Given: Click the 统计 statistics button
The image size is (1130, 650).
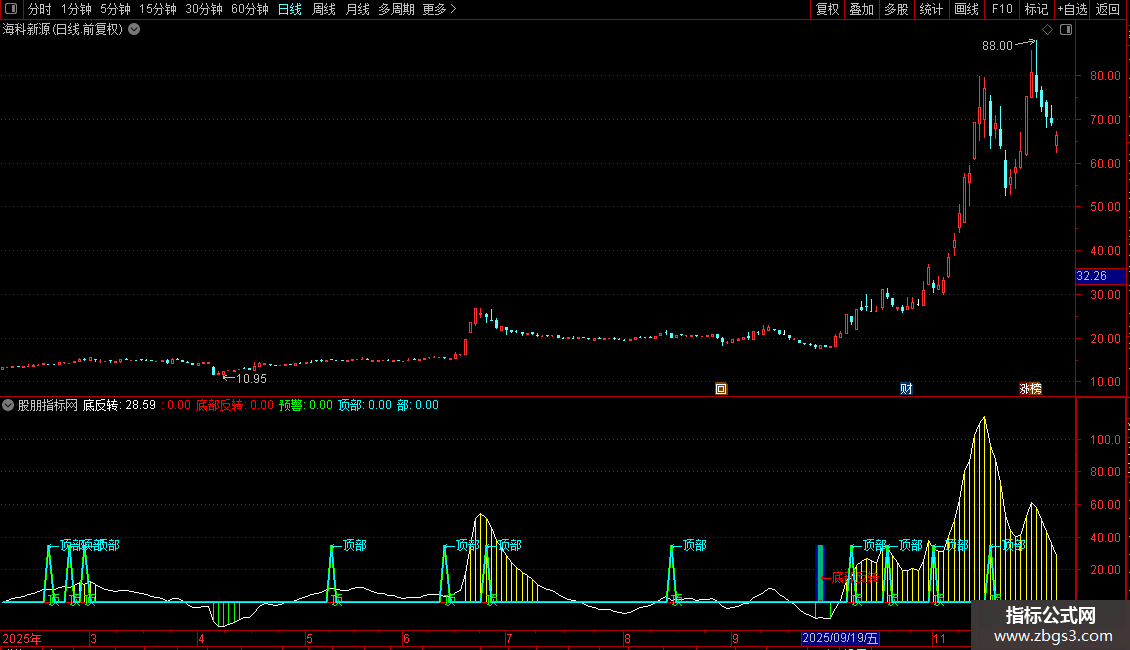Looking at the screenshot, I should [x=931, y=9].
